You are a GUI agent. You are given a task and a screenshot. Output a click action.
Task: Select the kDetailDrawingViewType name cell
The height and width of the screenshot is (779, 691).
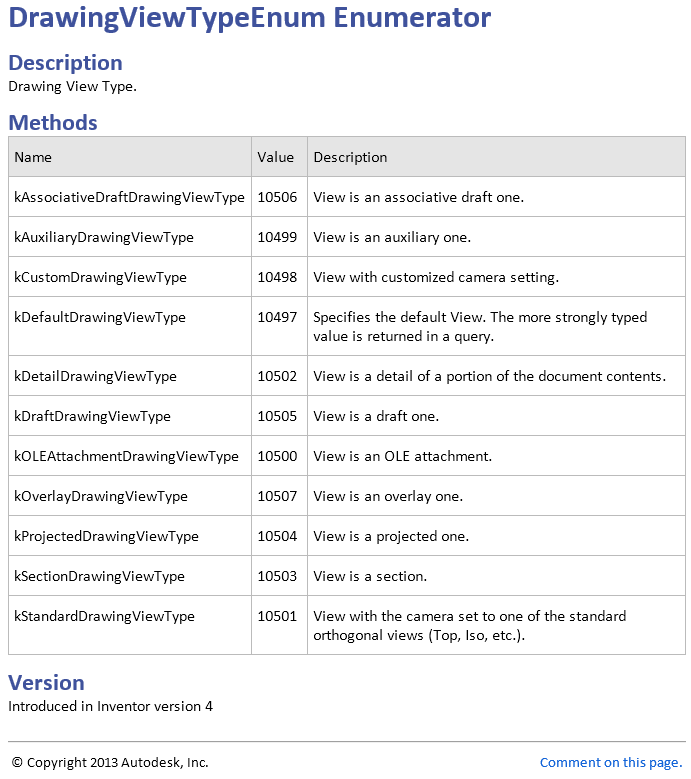[95, 376]
